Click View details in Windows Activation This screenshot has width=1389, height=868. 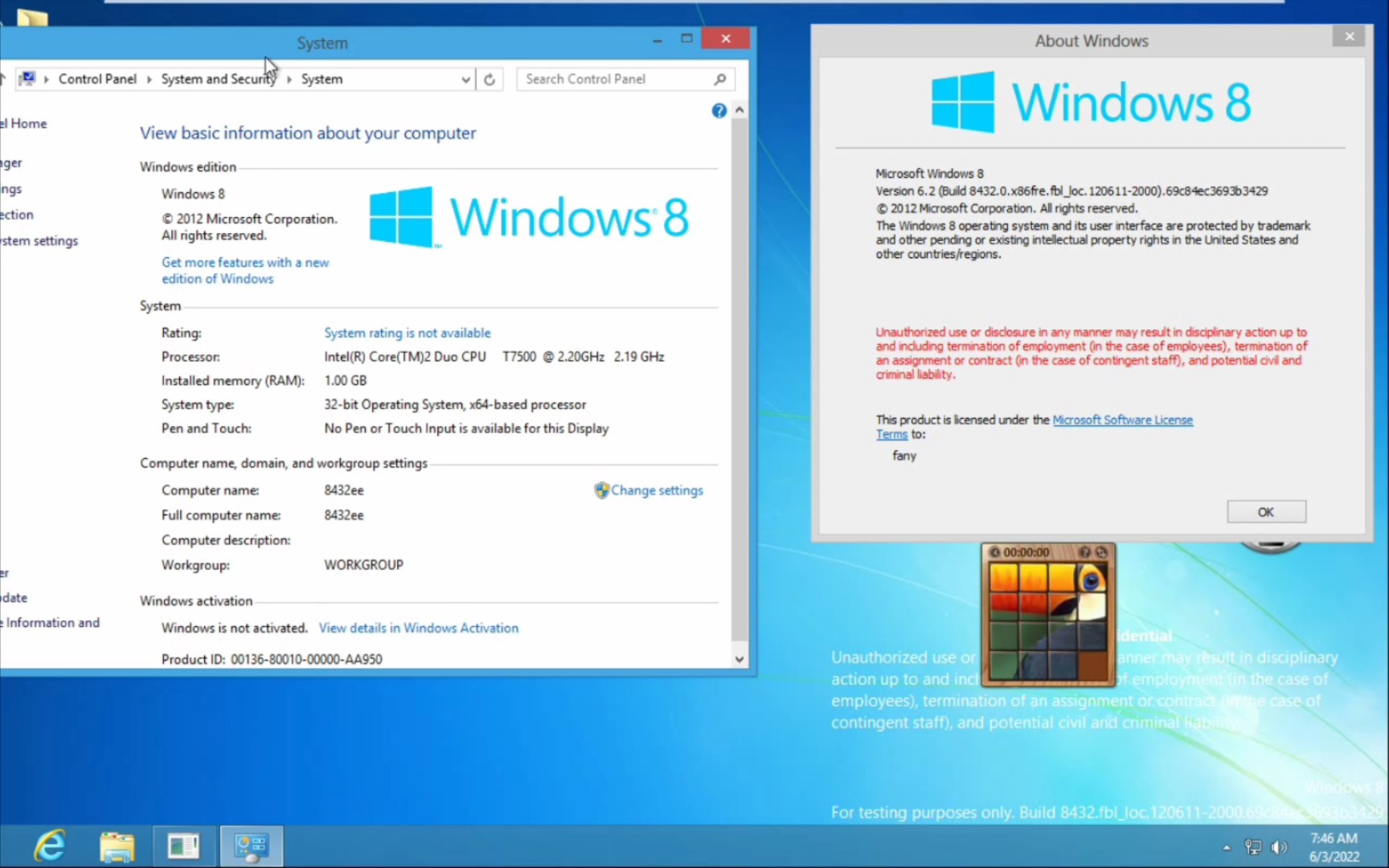click(x=418, y=628)
